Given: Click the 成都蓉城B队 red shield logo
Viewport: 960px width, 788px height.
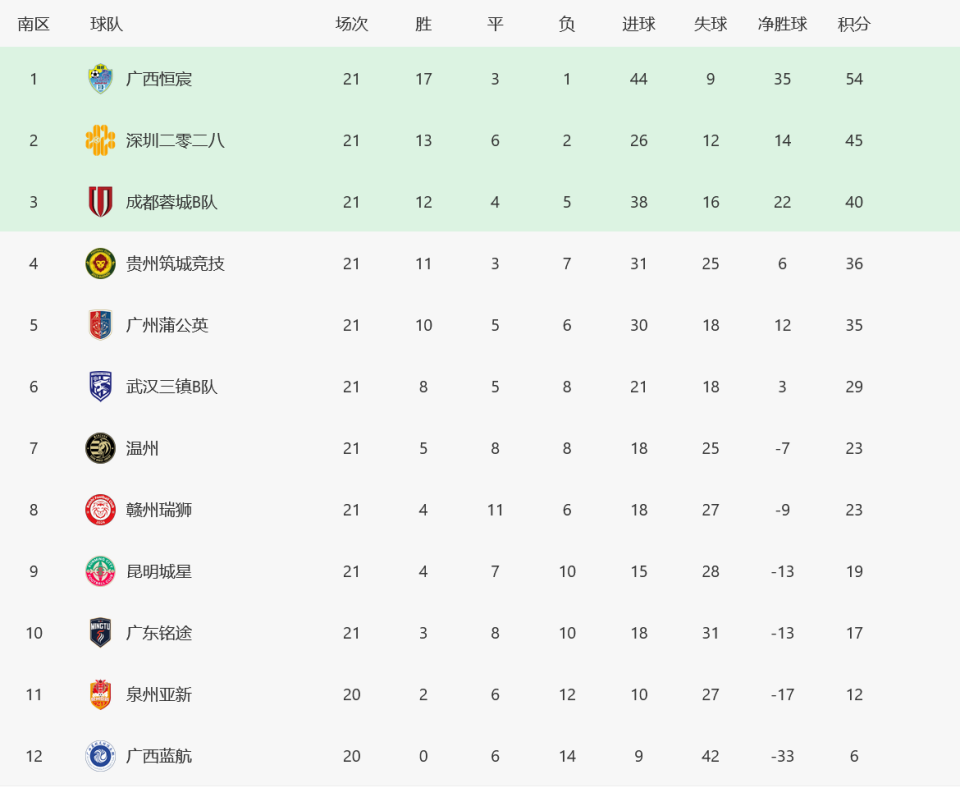Looking at the screenshot, I should (100, 202).
